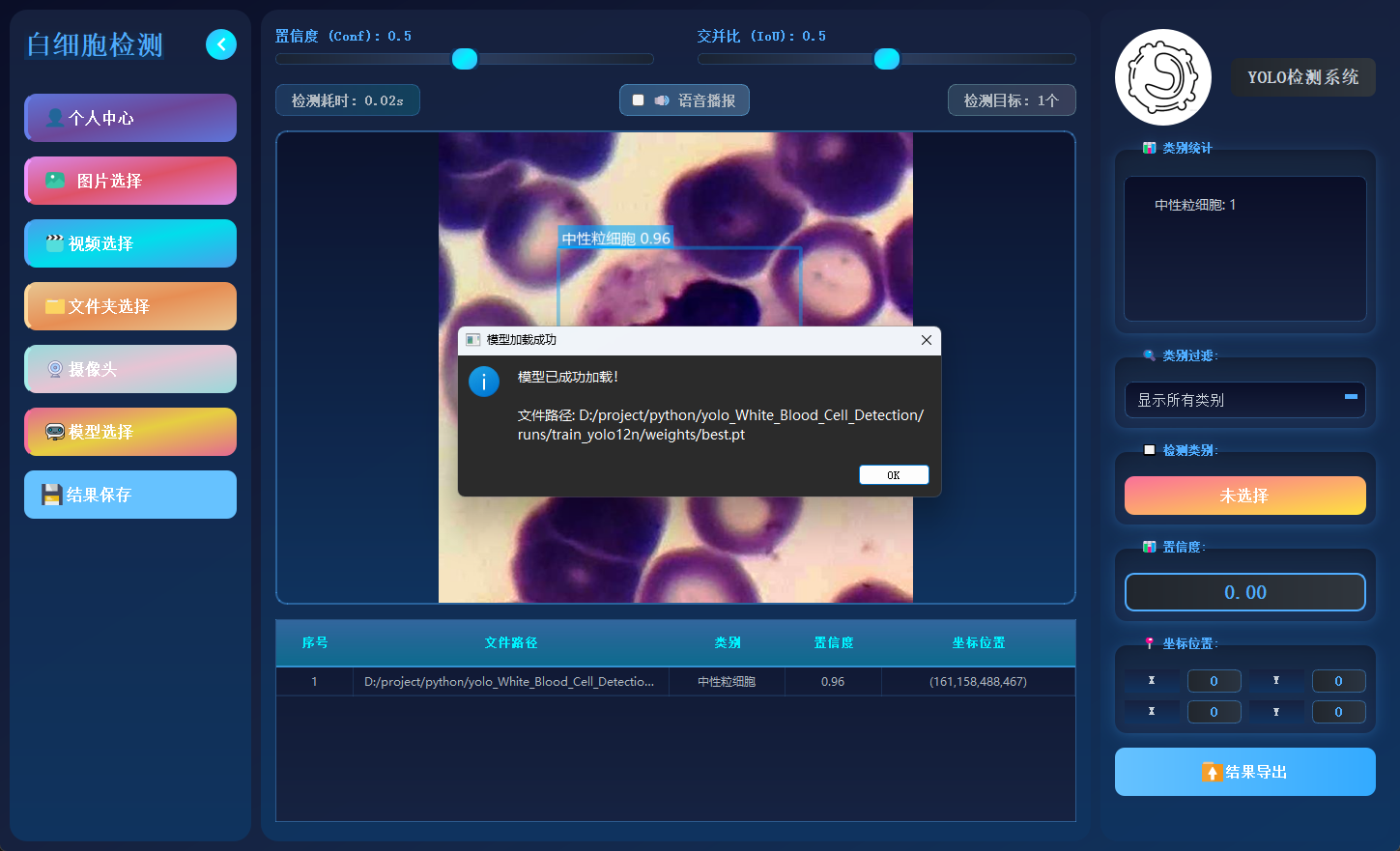Click the camera icon on 摄像头 button

click(x=56, y=369)
